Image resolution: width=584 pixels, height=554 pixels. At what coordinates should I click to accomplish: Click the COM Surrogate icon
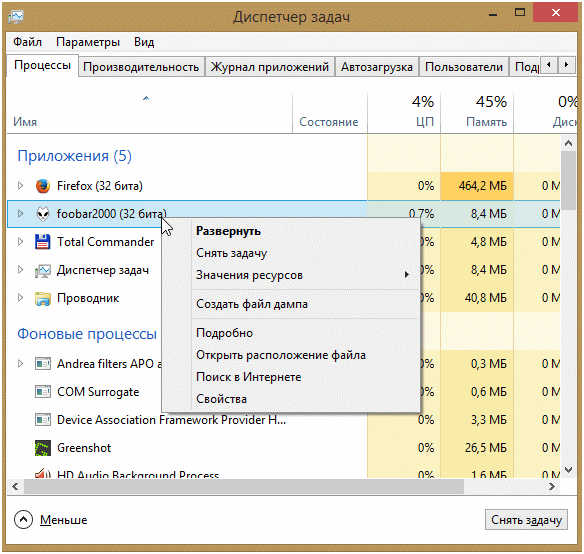tap(43, 392)
